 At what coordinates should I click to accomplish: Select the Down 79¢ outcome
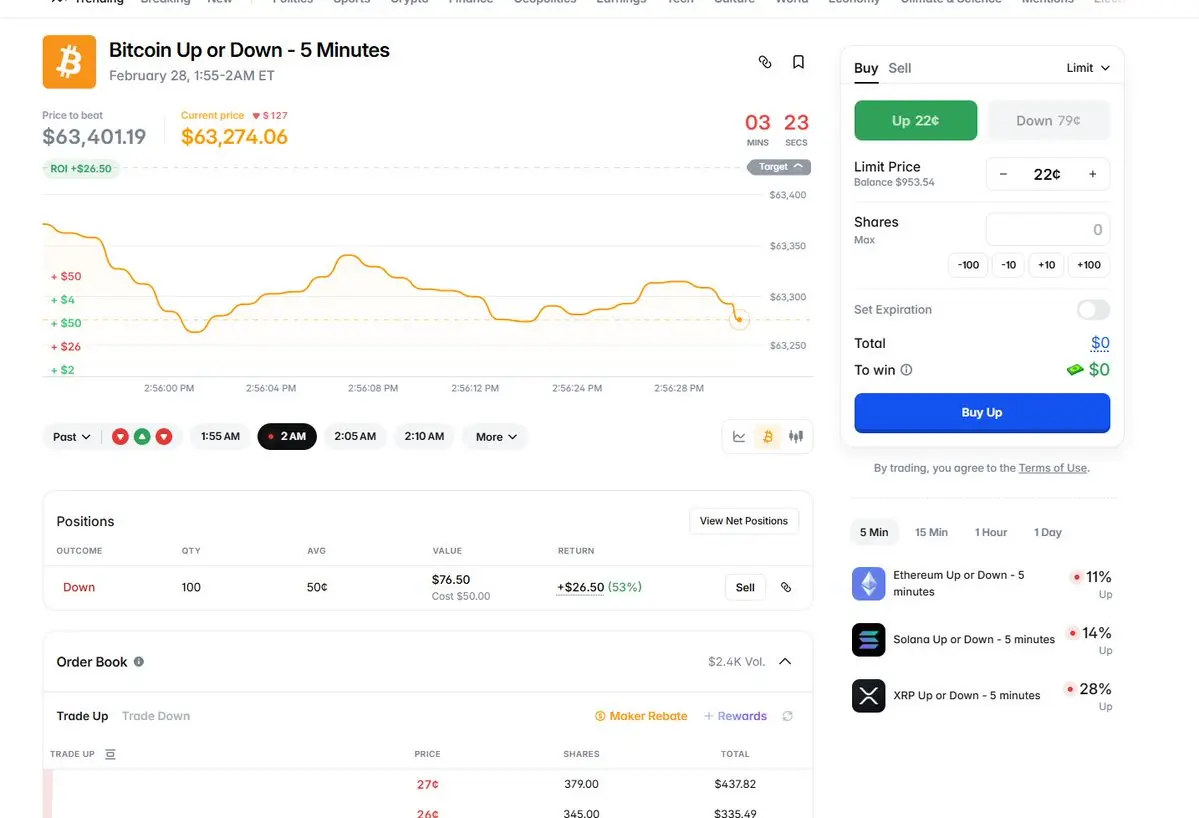tap(1048, 121)
